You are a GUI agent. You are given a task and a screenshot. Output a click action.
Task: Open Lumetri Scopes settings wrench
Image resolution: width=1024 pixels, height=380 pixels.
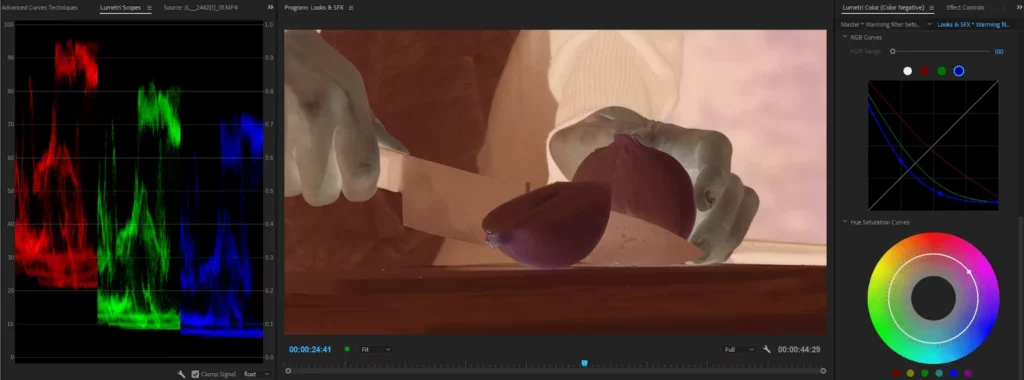pos(182,374)
